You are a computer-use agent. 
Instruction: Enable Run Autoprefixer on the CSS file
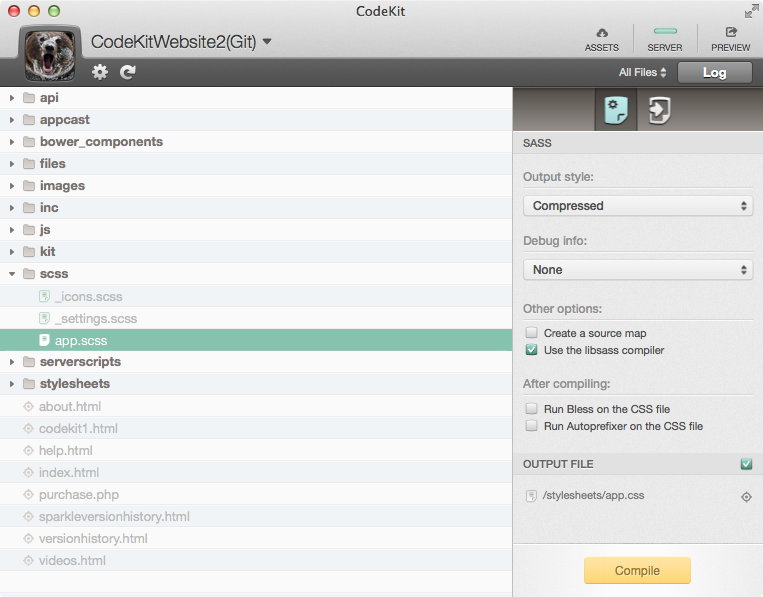click(532, 426)
